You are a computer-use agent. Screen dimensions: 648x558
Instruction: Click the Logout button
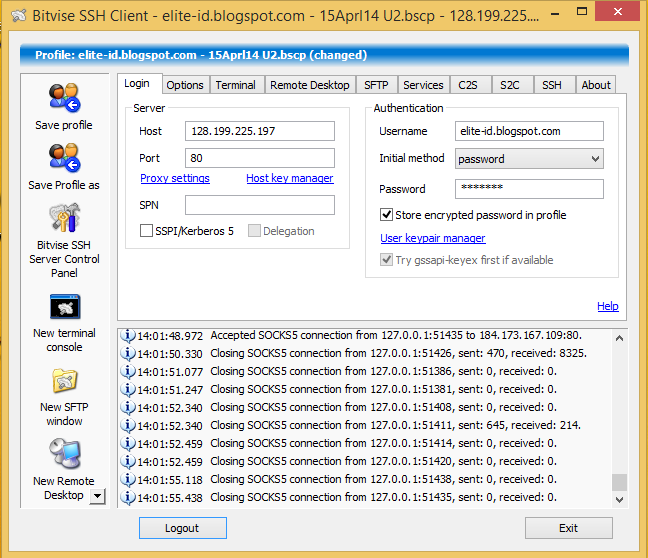click(183, 528)
